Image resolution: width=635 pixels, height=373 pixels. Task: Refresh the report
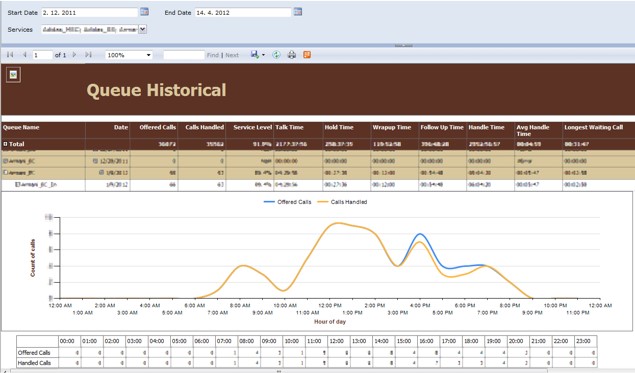pos(276,55)
